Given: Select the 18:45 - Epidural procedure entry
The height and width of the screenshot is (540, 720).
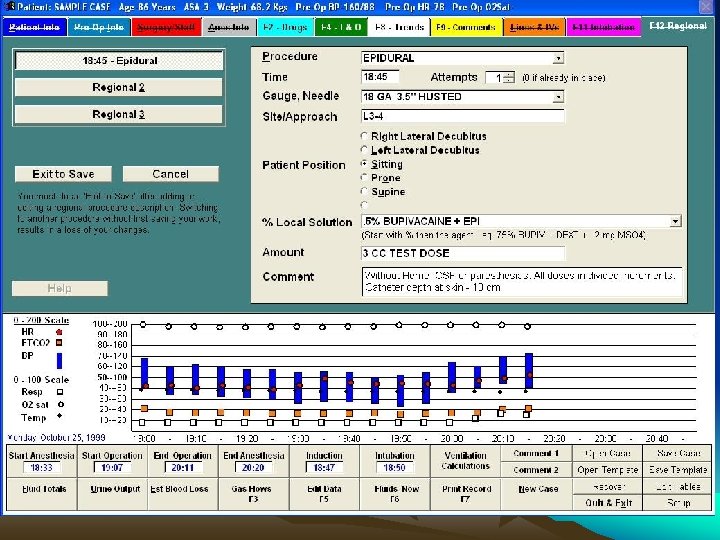Looking at the screenshot, I should click(119, 61).
